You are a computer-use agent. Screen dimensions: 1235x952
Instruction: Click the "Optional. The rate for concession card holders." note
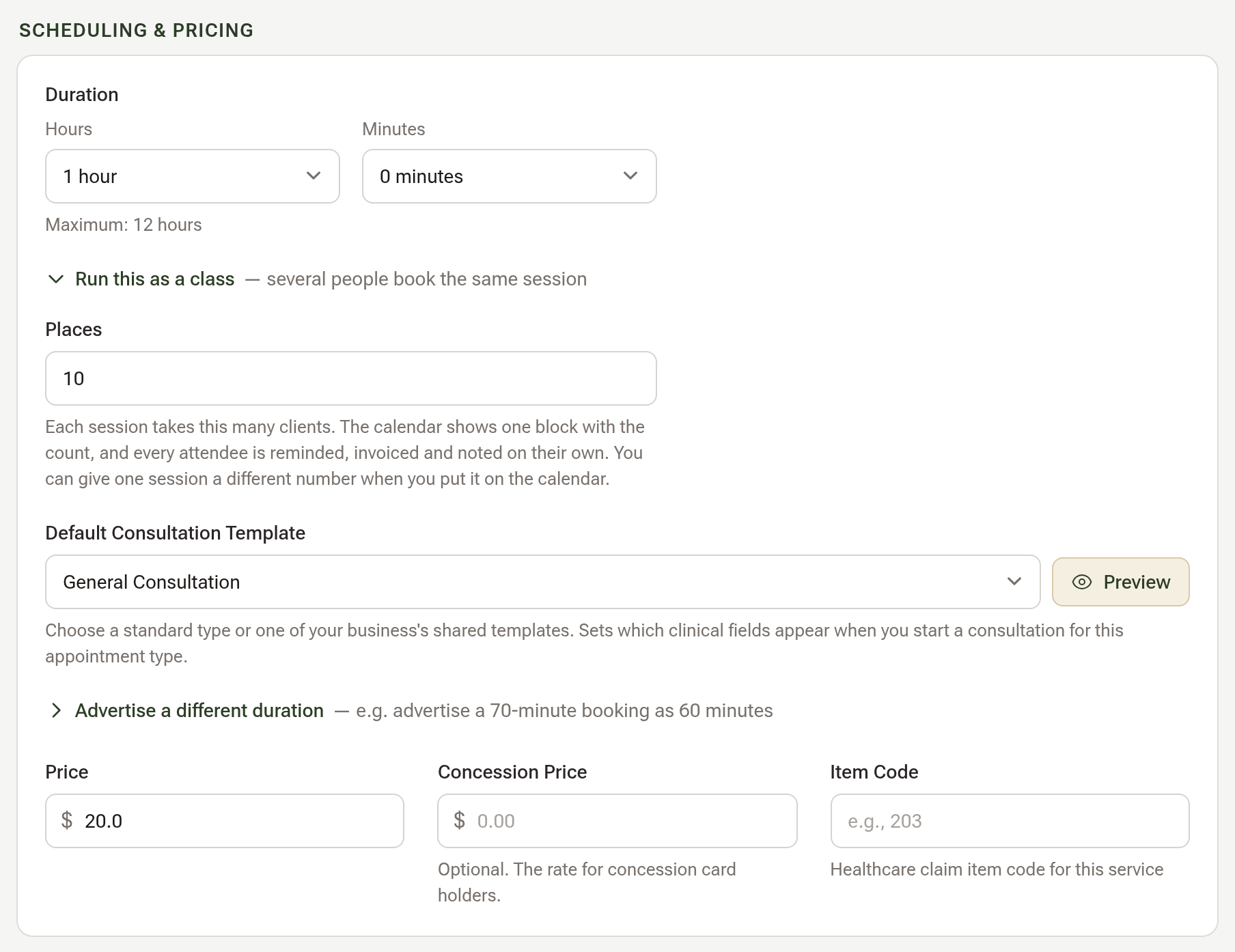(587, 882)
